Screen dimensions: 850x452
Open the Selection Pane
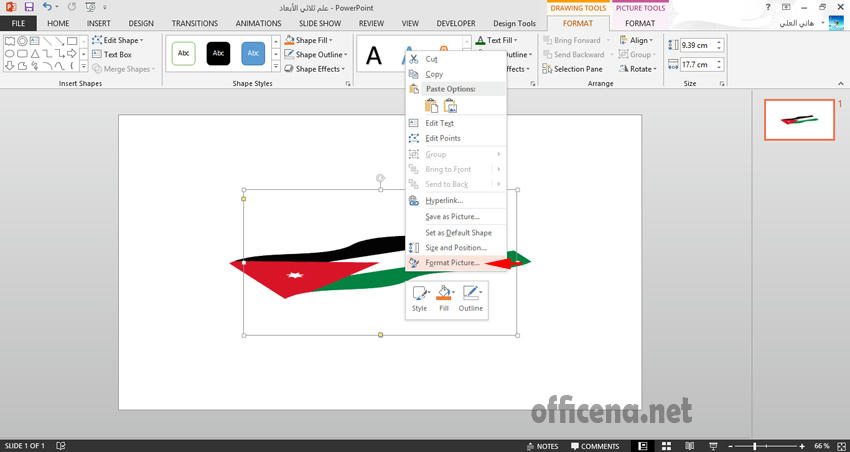coord(572,69)
